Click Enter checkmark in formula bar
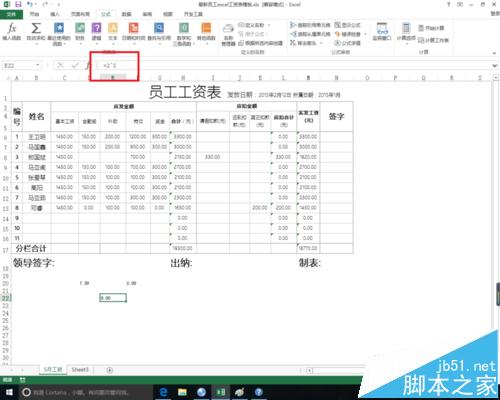This screenshot has height=400, width=500. click(x=75, y=65)
